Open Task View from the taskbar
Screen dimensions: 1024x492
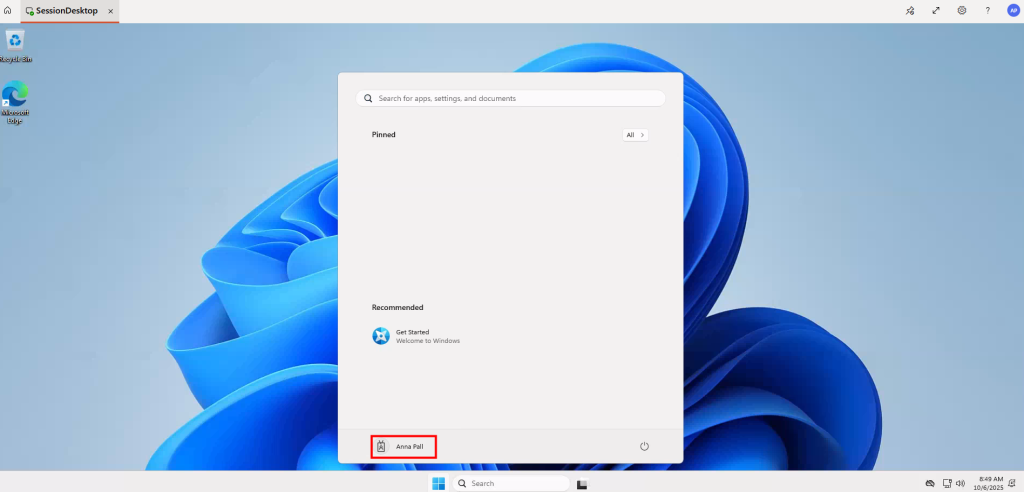point(582,484)
